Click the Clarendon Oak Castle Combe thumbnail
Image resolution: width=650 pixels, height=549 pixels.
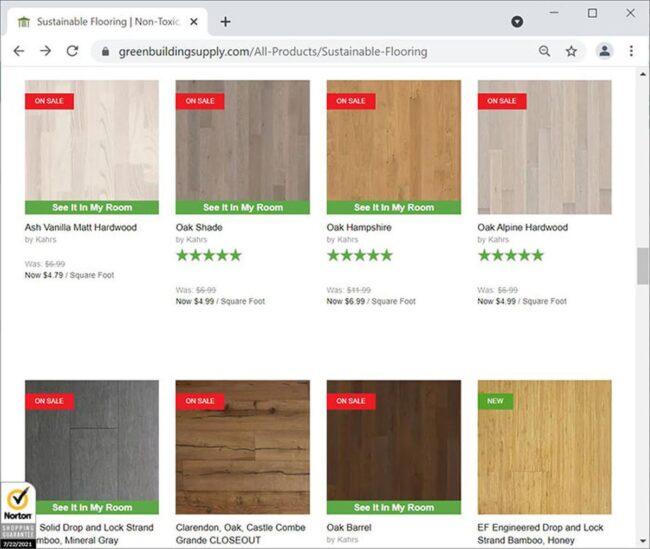(x=243, y=447)
